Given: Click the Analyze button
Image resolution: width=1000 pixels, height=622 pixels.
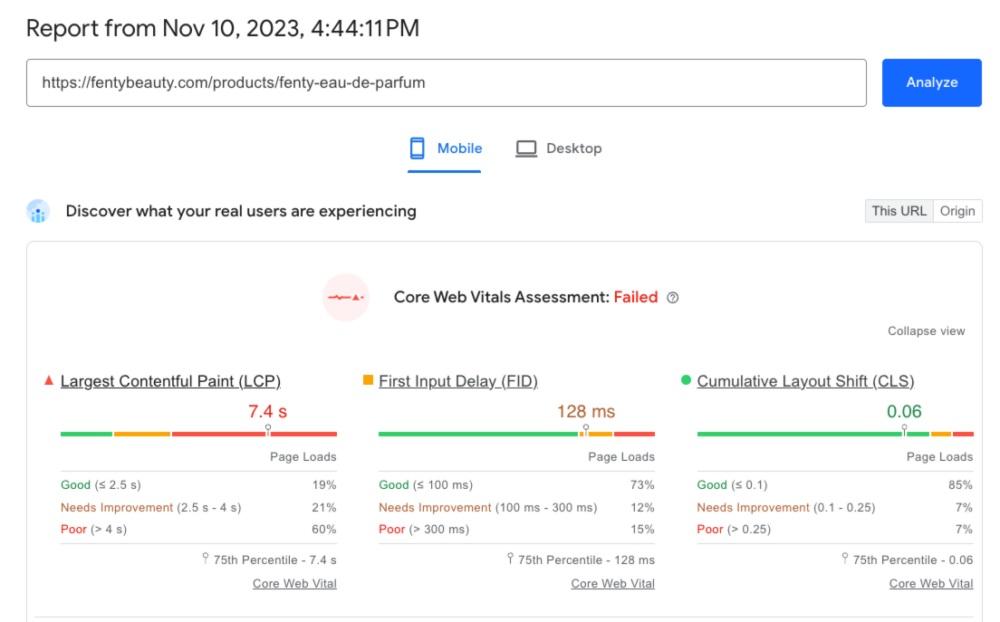Looking at the screenshot, I should click(931, 83).
